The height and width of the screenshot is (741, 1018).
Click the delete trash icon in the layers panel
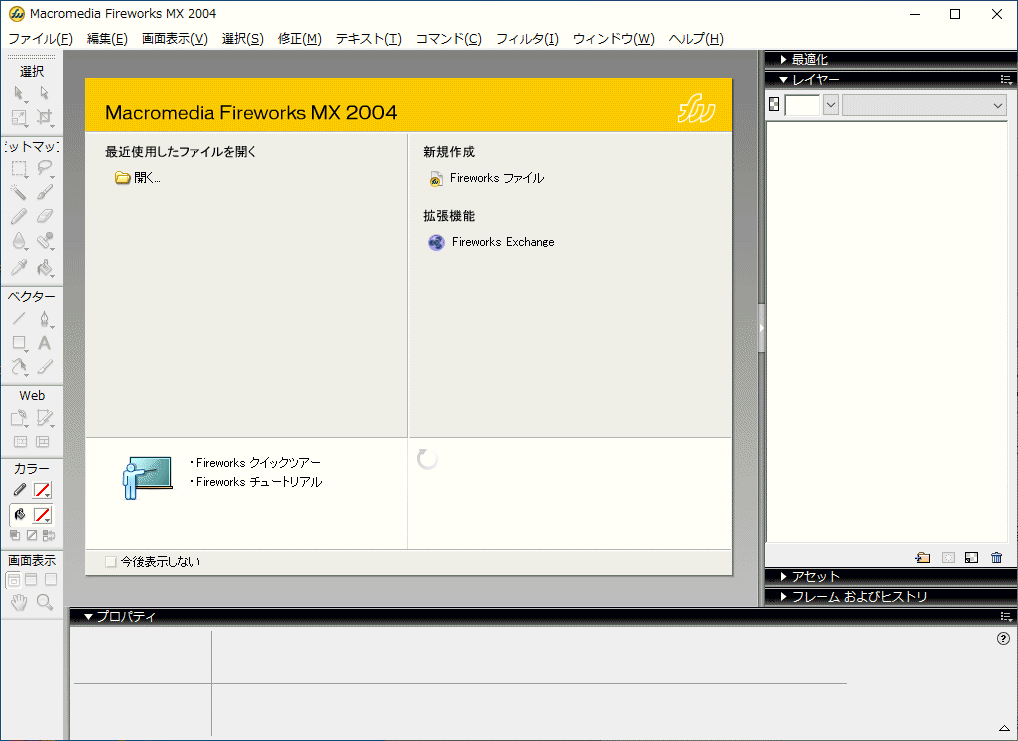point(996,558)
